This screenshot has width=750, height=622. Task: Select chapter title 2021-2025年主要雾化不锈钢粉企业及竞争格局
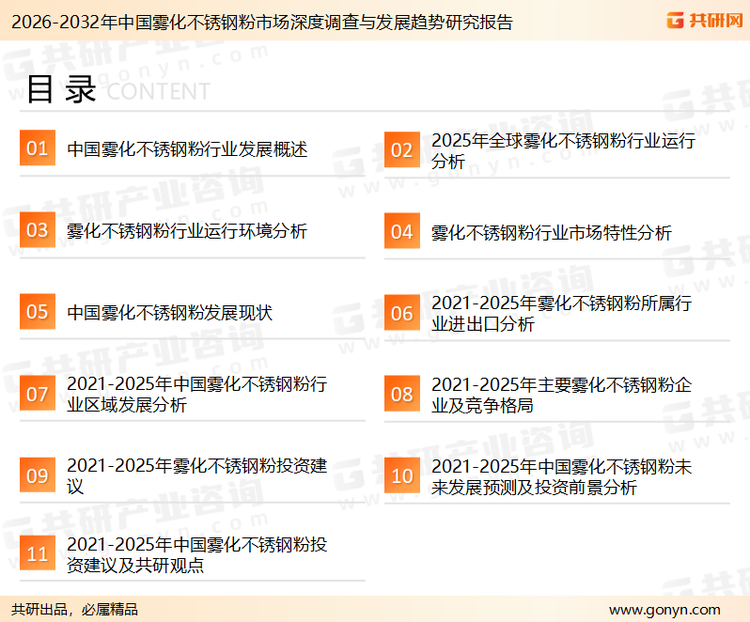pos(562,395)
